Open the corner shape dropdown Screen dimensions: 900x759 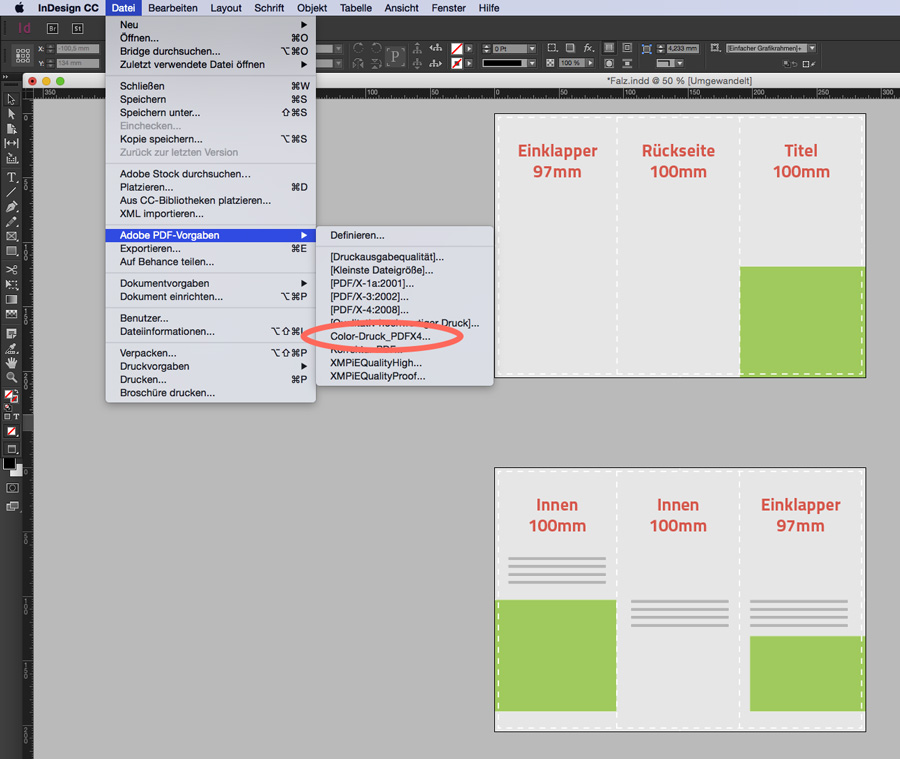tap(680, 63)
